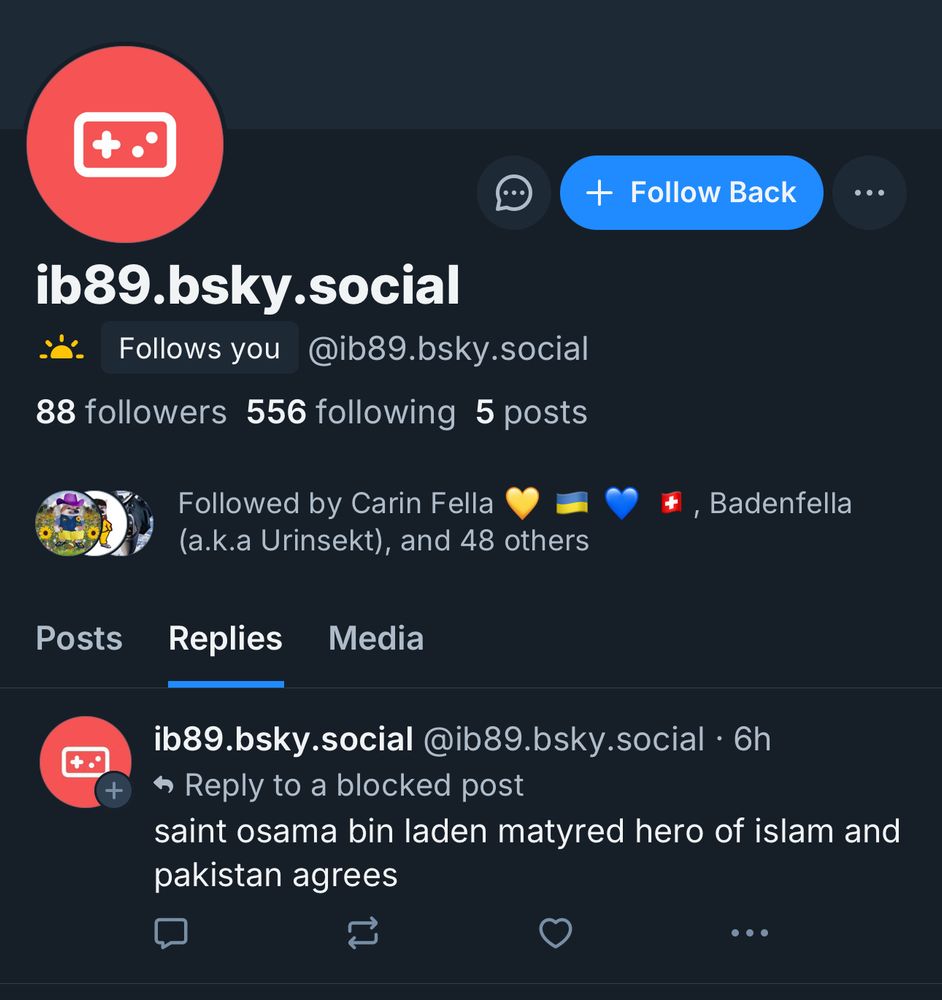Select the @ib89.bsky.social handle text
This screenshot has width=942, height=1000.
pos(448,348)
